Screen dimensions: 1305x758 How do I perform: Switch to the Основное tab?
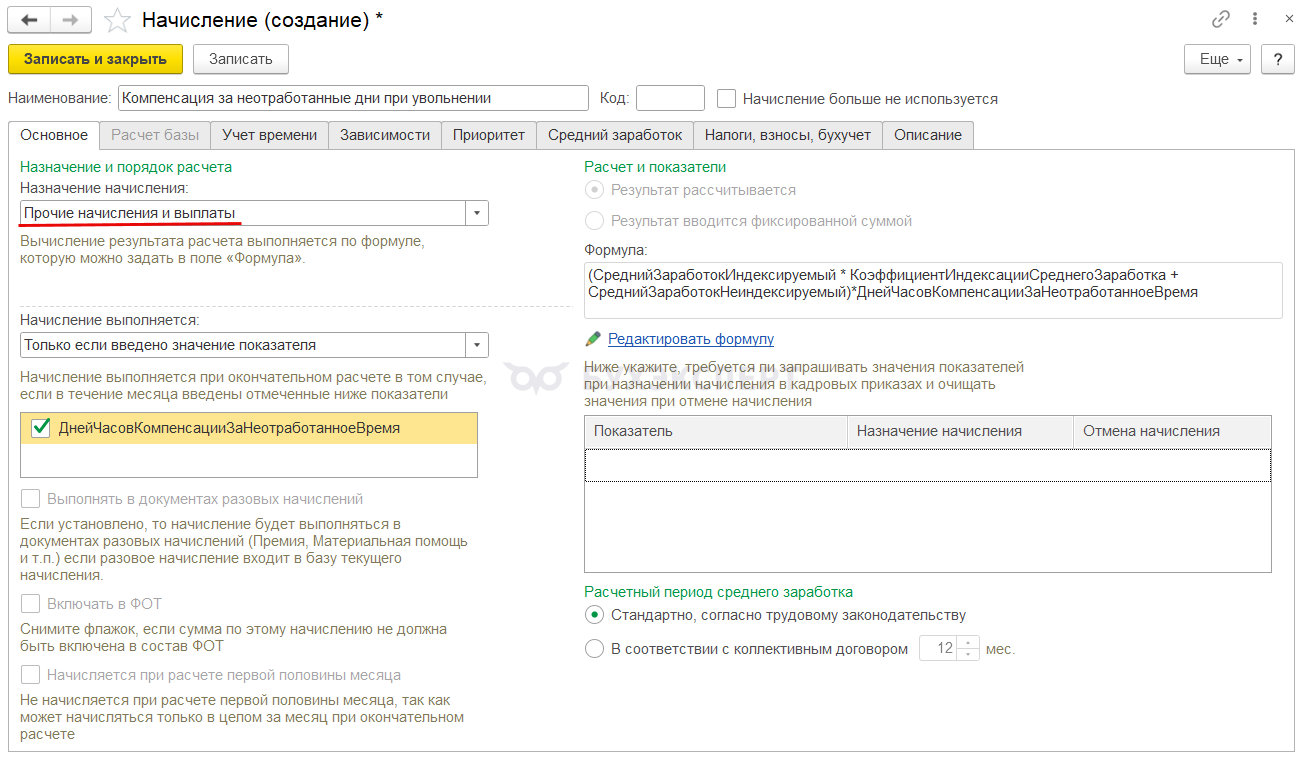coord(54,135)
